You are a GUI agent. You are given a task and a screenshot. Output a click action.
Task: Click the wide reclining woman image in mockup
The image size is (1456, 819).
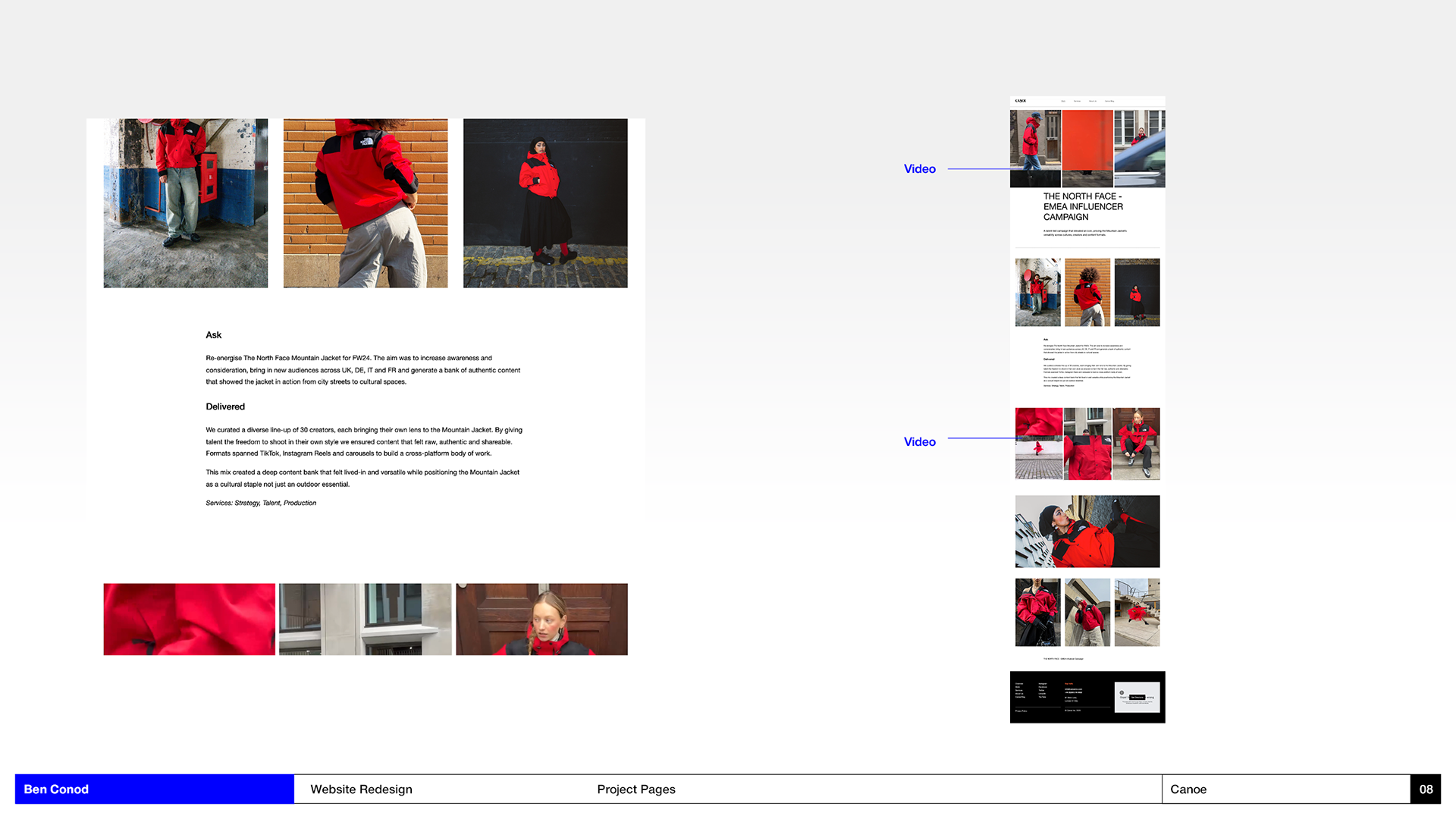[x=1087, y=531]
